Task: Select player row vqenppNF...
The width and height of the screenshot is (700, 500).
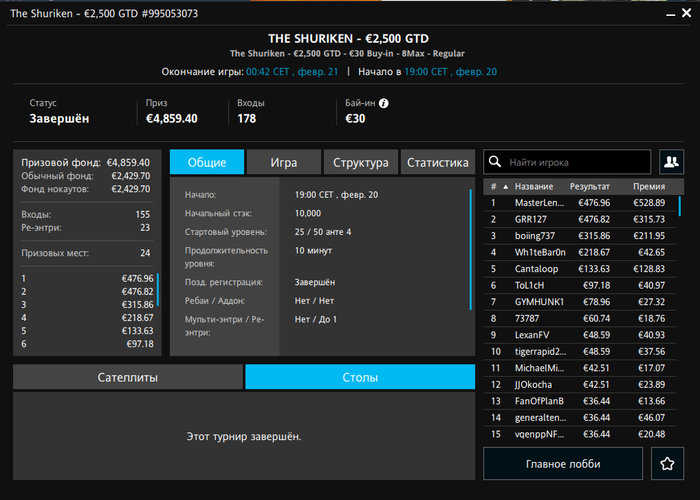Action: pos(579,434)
